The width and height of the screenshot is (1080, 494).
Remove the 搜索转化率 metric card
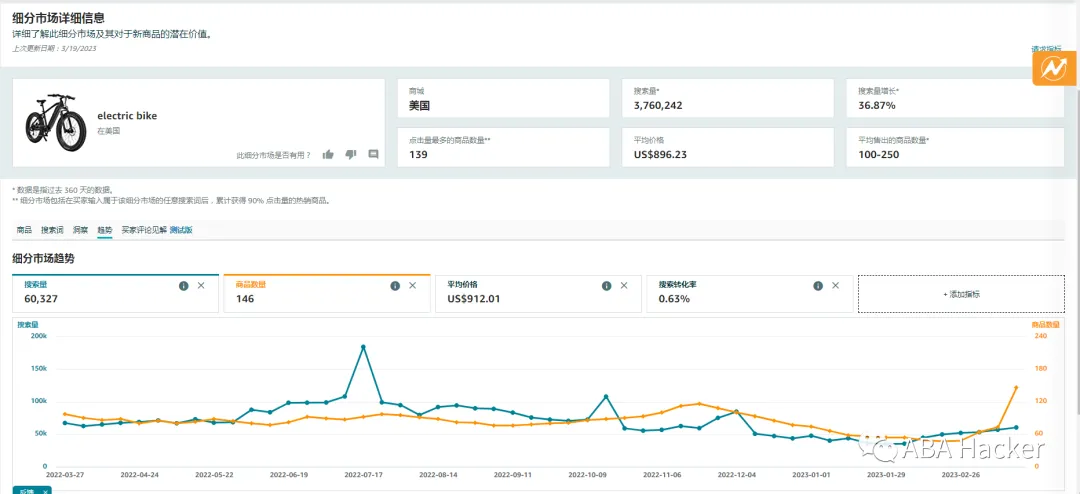[835, 285]
